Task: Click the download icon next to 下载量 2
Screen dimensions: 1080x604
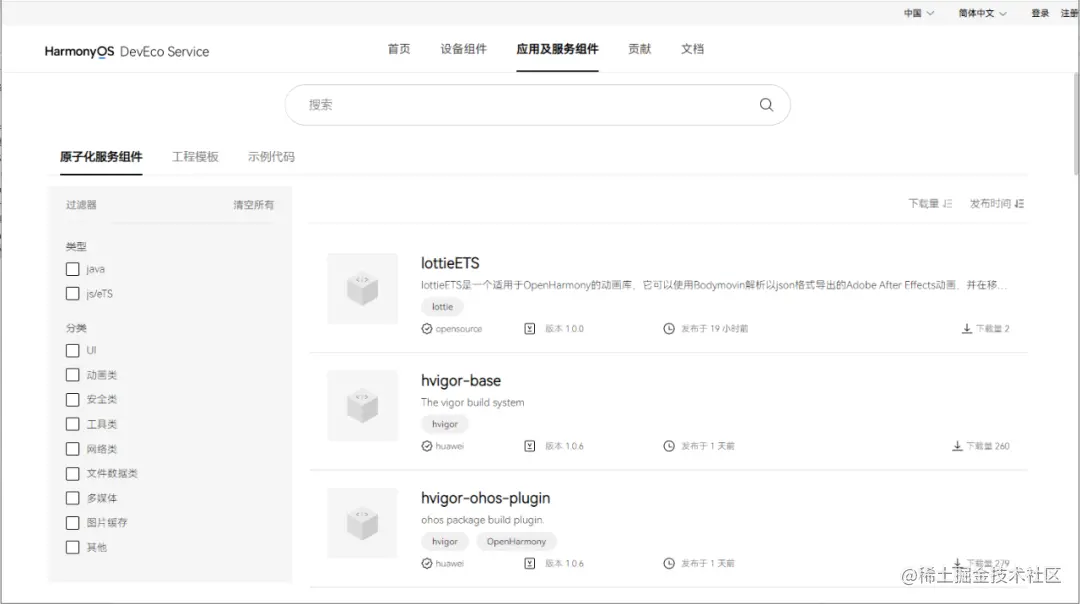Action: point(966,329)
